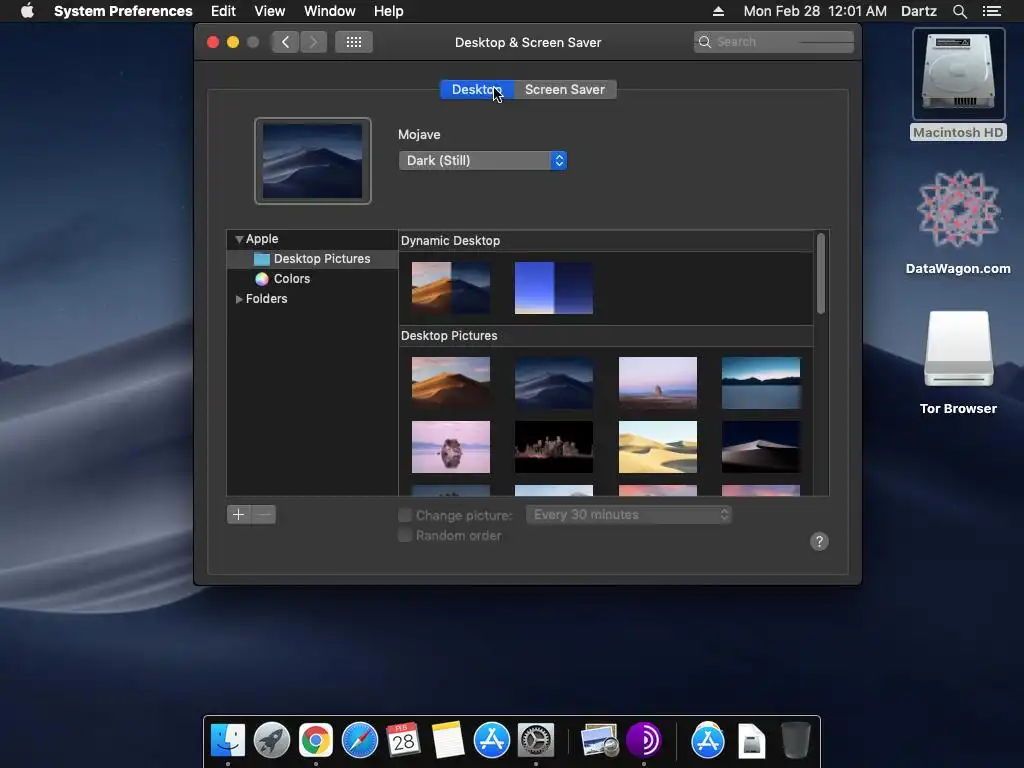Click the forward navigation arrow button
1024x768 pixels.
tap(313, 42)
